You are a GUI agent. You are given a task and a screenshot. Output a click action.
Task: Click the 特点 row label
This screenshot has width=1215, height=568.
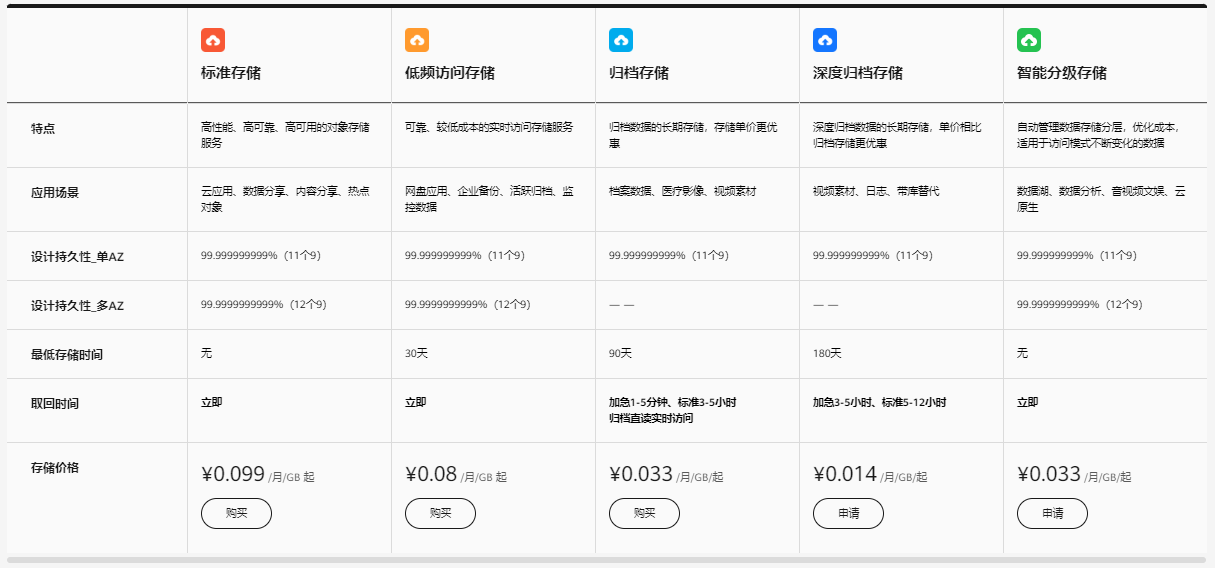click(x=43, y=128)
